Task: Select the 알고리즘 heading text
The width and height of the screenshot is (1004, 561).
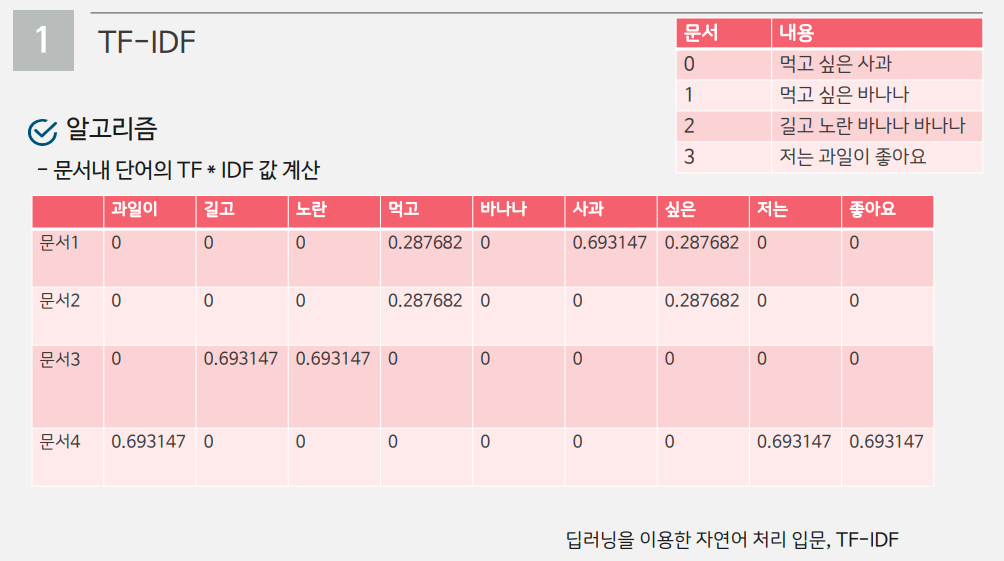Action: pyautogui.click(x=112, y=129)
